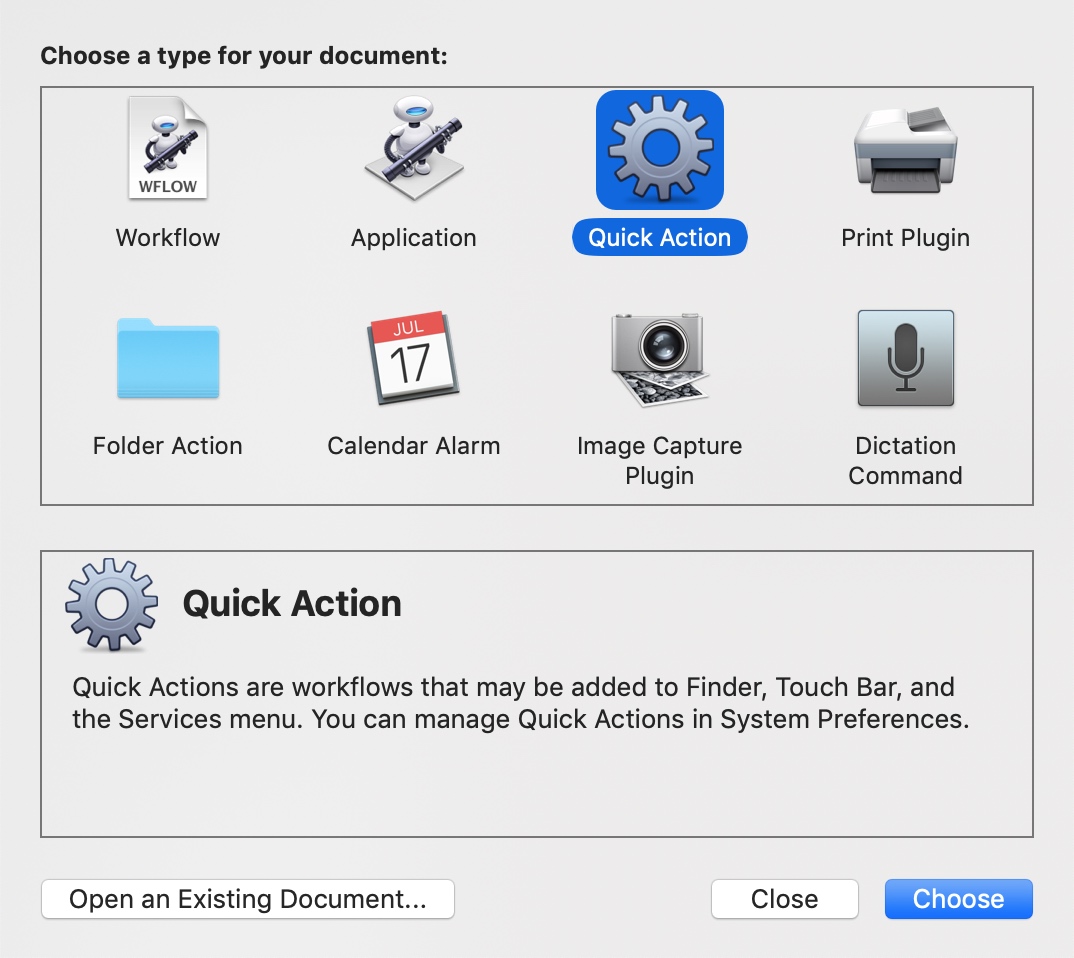Click the Application label
Viewport: 1074px width, 958px height.
point(414,238)
